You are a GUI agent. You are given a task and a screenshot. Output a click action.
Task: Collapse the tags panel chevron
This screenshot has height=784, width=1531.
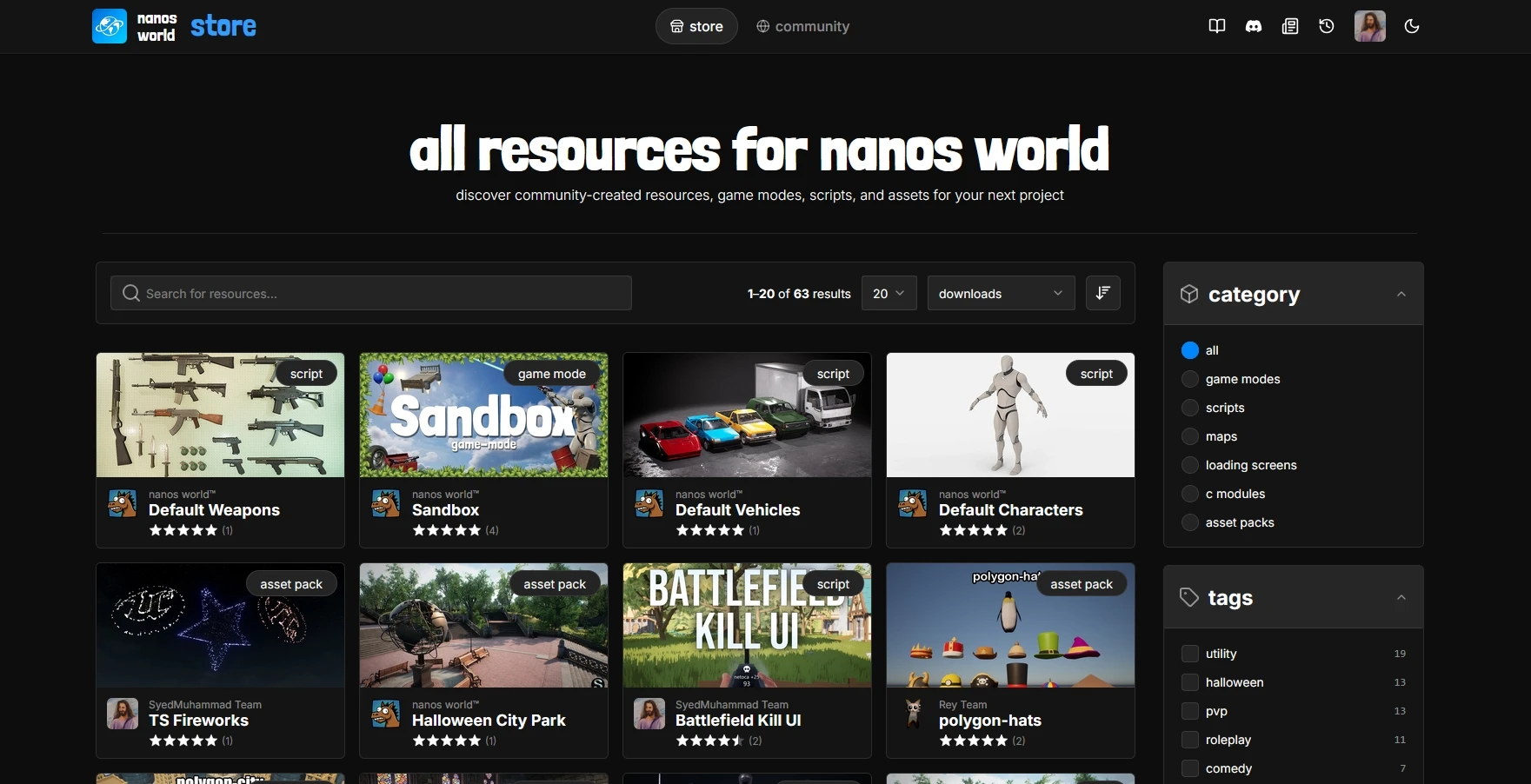pos(1401,597)
